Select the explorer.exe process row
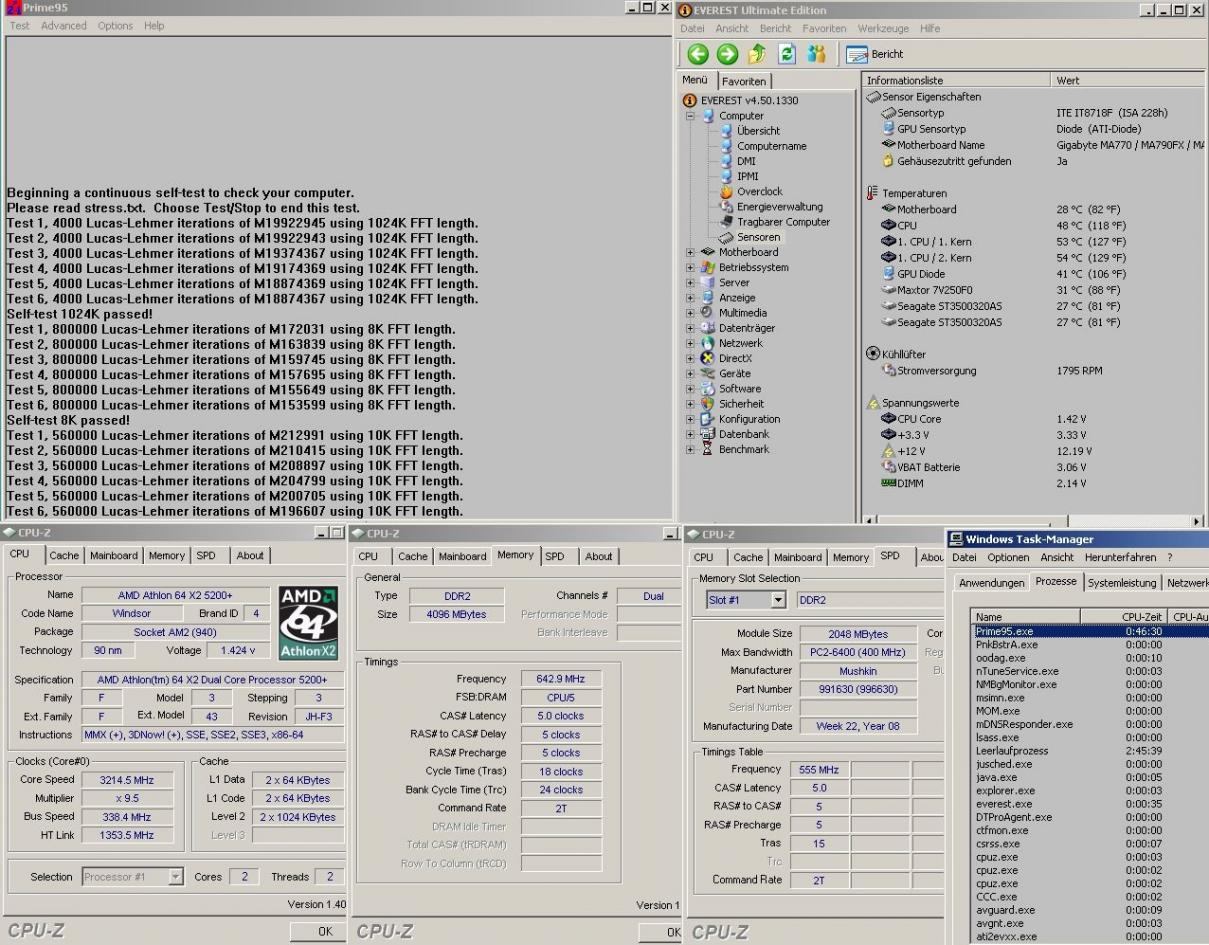Viewport: 1209px width, 945px height. pos(1090,790)
